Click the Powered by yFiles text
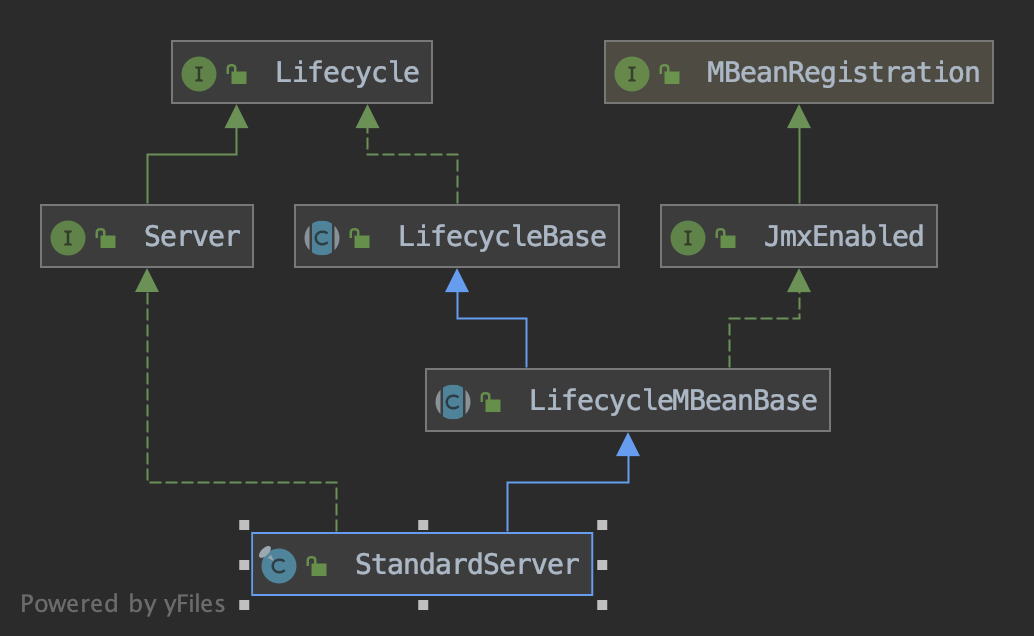Screen dimensions: 1034x636 point(123,604)
